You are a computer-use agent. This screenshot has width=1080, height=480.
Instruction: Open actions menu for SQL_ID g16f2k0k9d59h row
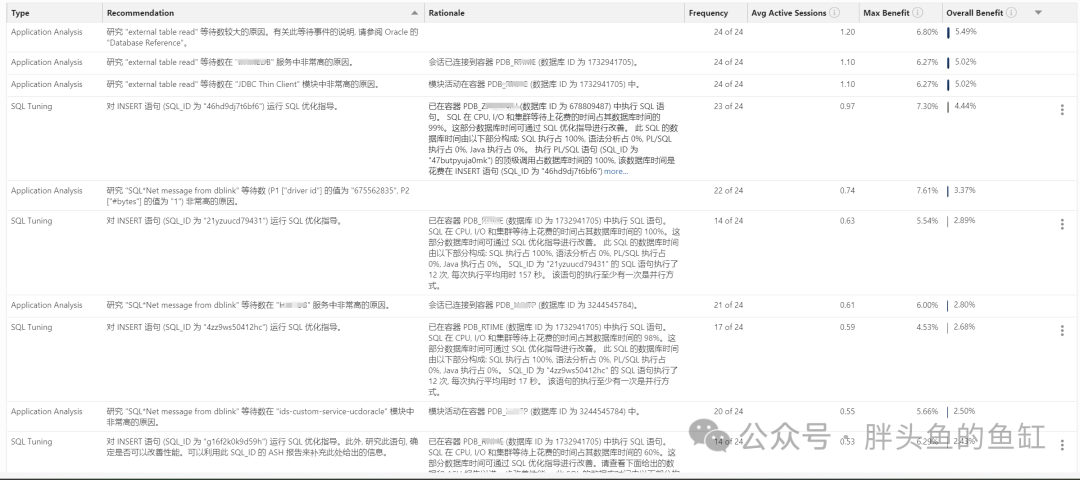pyautogui.click(x=1062, y=445)
